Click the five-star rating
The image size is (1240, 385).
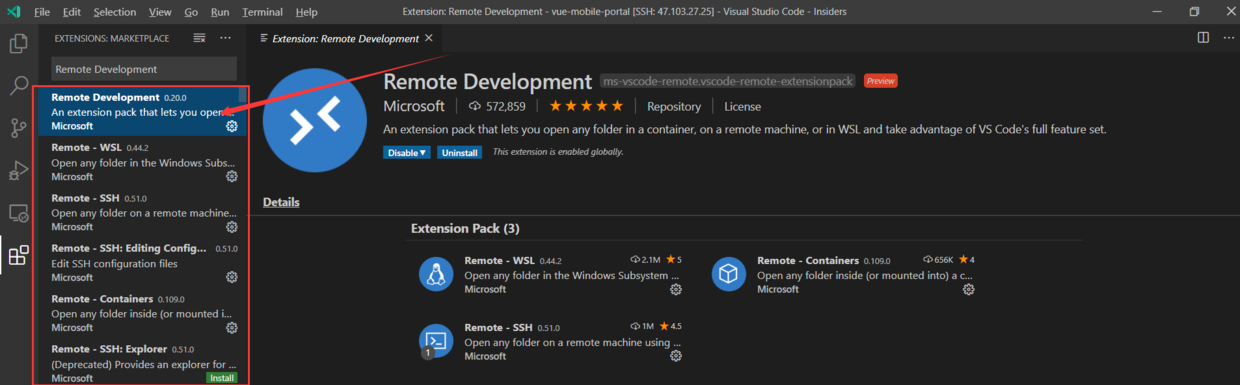pyautogui.click(x=587, y=106)
